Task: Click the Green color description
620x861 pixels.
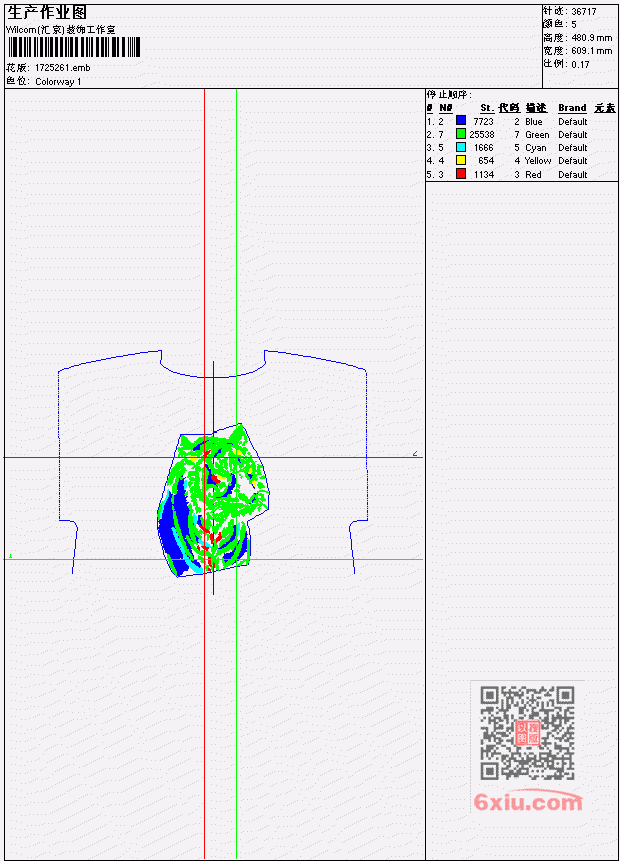Action: (x=537, y=135)
